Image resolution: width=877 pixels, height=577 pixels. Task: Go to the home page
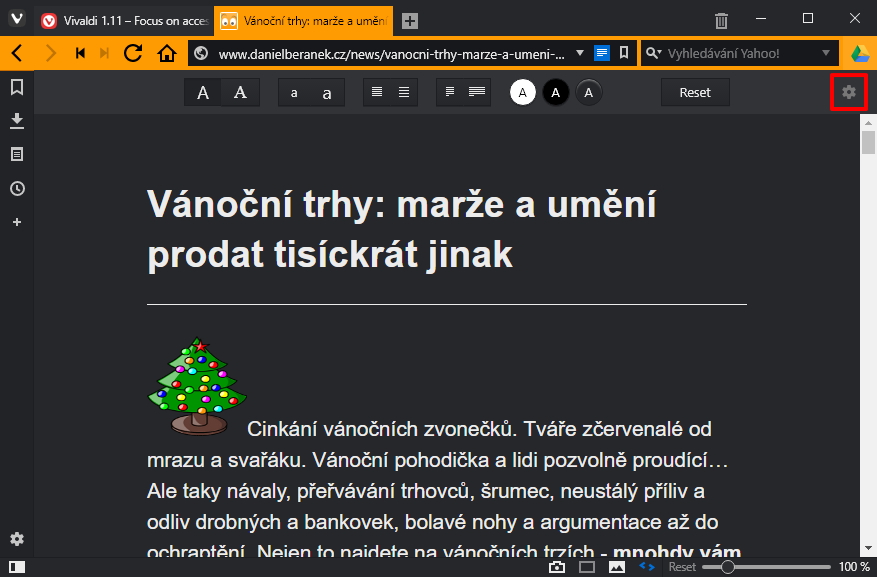coord(167,54)
